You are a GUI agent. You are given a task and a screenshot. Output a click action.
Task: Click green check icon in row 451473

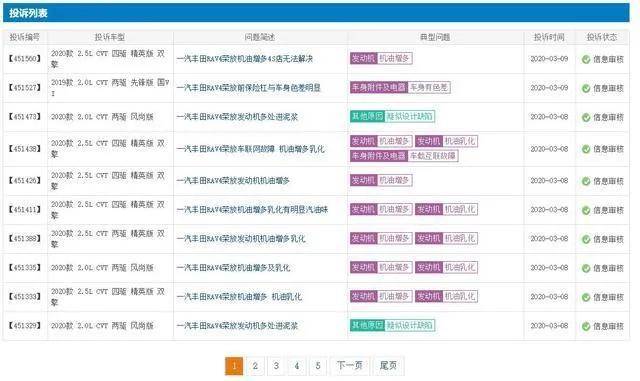586,117
